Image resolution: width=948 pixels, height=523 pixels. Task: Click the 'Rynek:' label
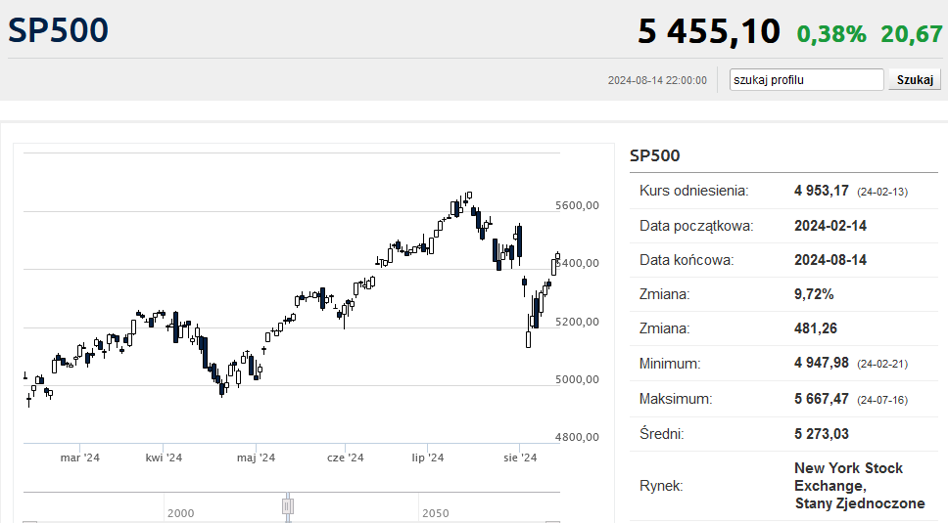(x=661, y=486)
